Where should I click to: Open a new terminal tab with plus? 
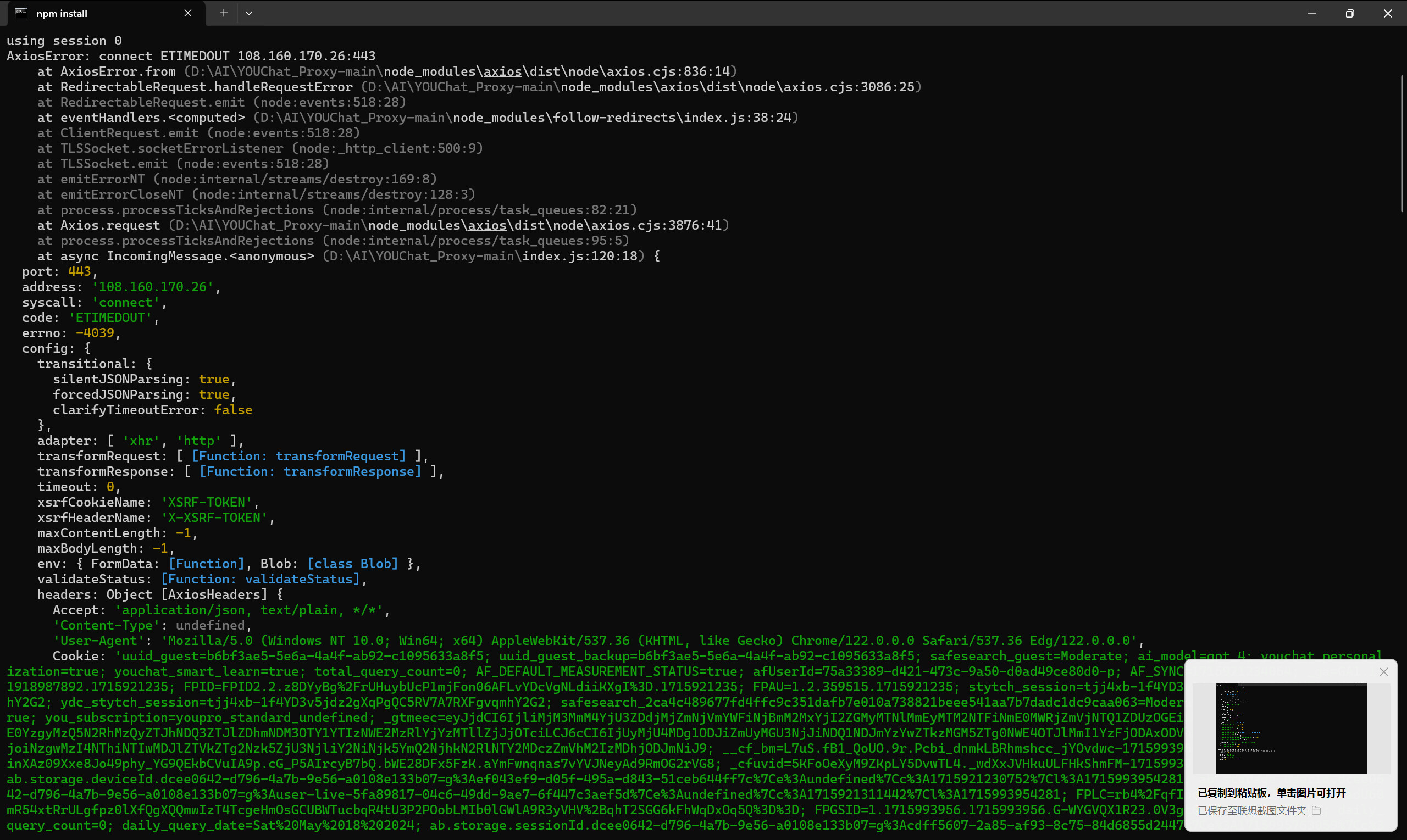[x=224, y=13]
